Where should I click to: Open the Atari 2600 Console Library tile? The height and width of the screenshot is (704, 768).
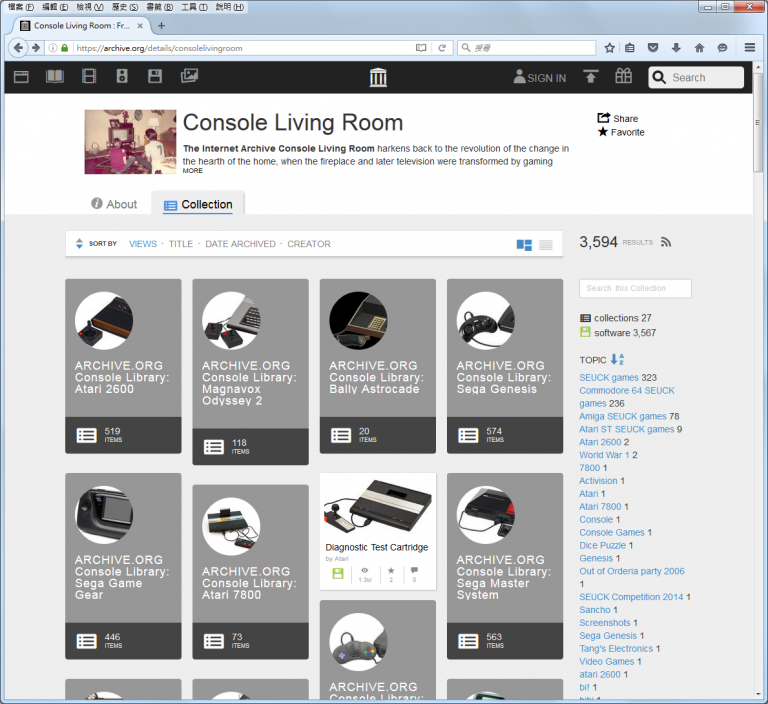123,366
